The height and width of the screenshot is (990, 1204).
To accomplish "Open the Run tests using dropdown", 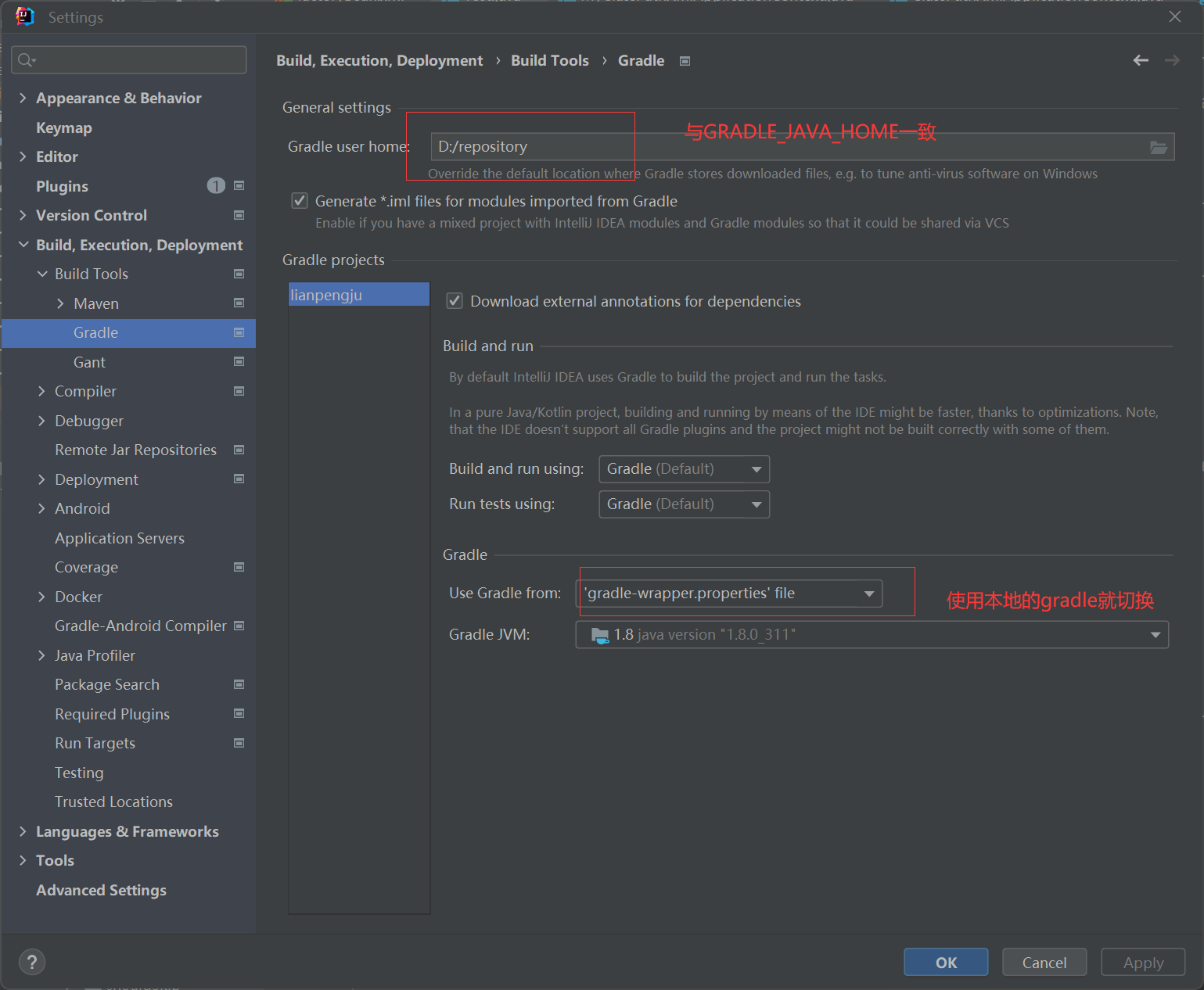I will pyautogui.click(x=685, y=504).
